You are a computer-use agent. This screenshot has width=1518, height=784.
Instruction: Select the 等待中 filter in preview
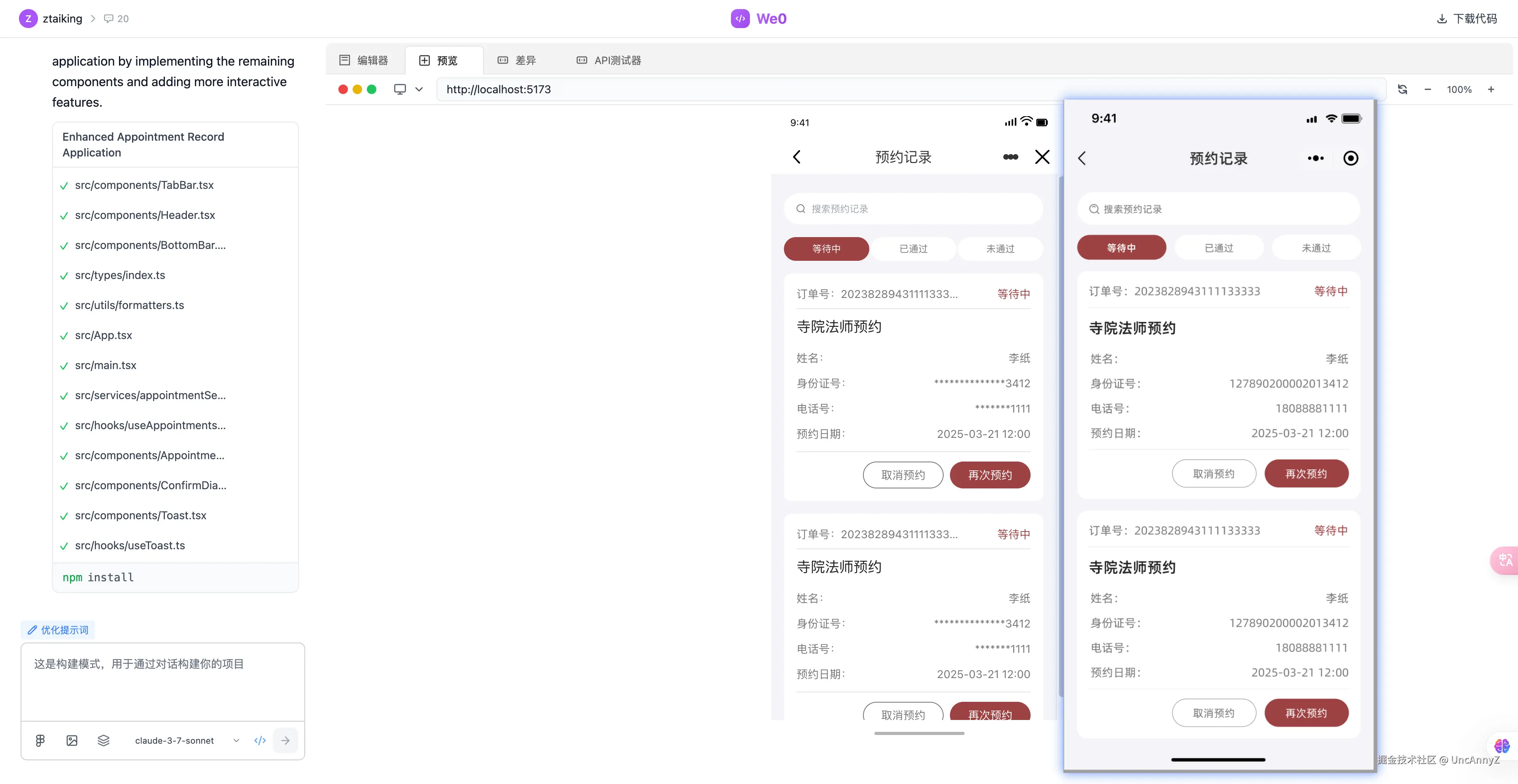pyautogui.click(x=826, y=249)
